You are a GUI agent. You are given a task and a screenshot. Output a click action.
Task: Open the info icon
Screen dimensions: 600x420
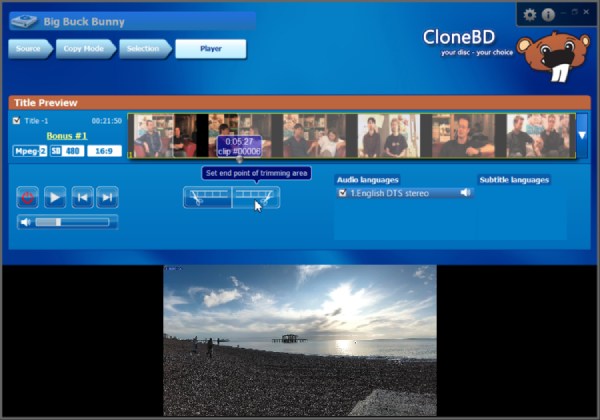coord(548,15)
